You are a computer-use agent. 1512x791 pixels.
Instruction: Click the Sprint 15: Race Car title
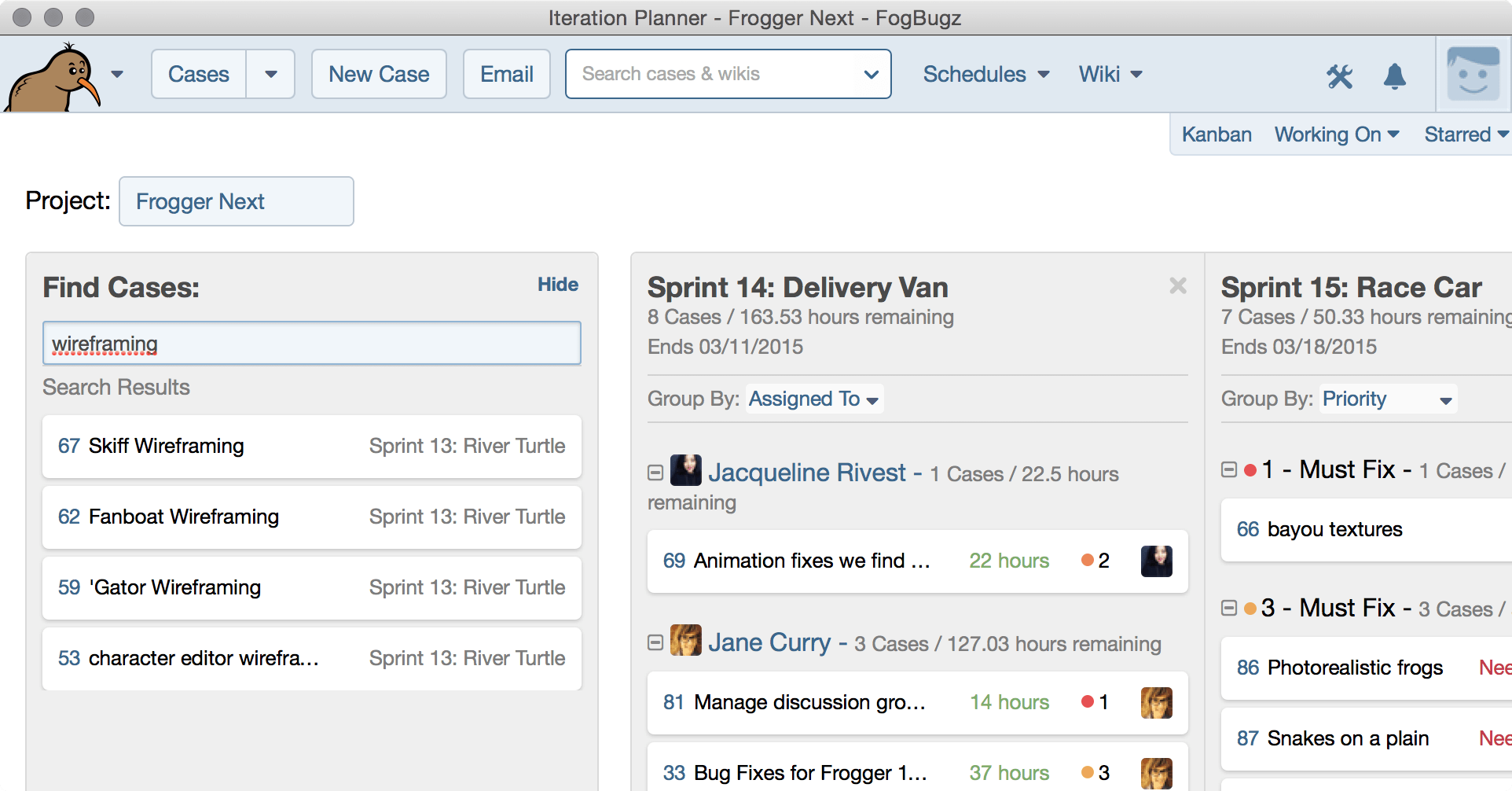pyautogui.click(x=1351, y=287)
